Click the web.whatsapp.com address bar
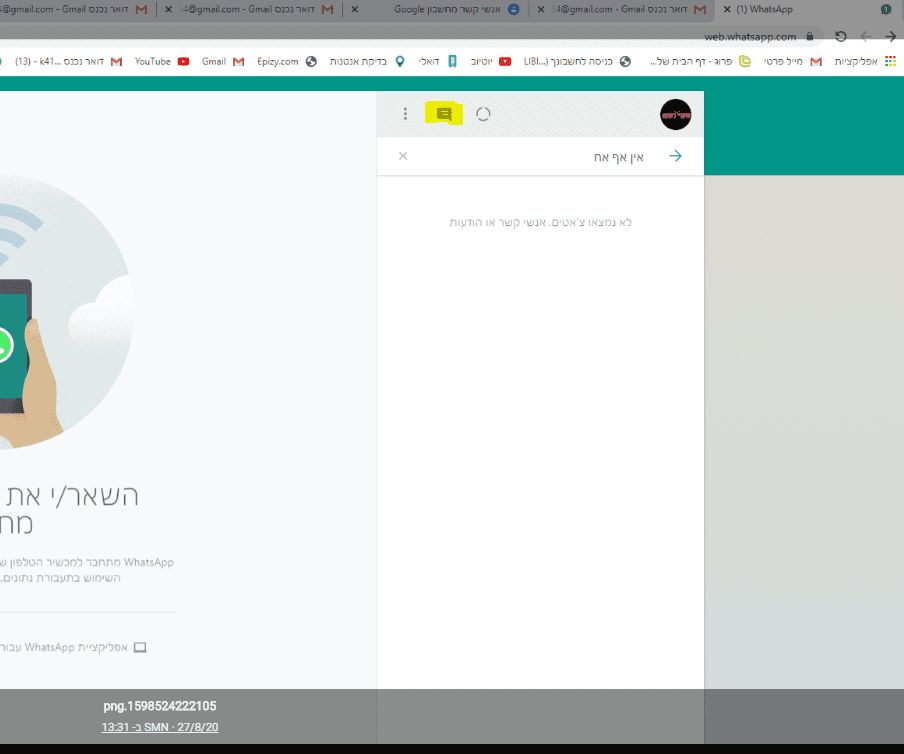Screen dimensions: 904x754 click(x=749, y=37)
